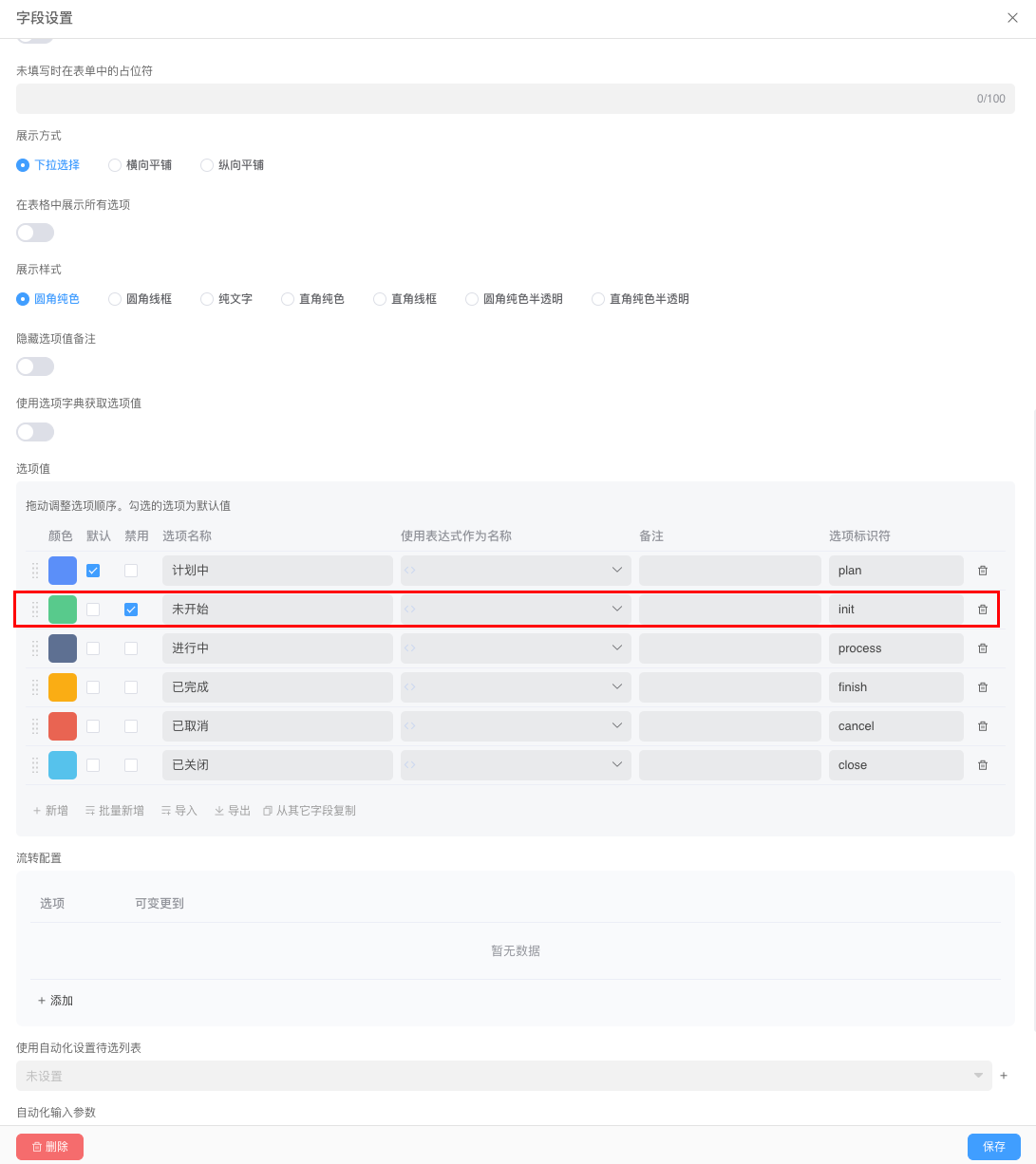This screenshot has width=1036, height=1164.
Task: Select the 横向平铺 display mode radio
Action: 115,165
